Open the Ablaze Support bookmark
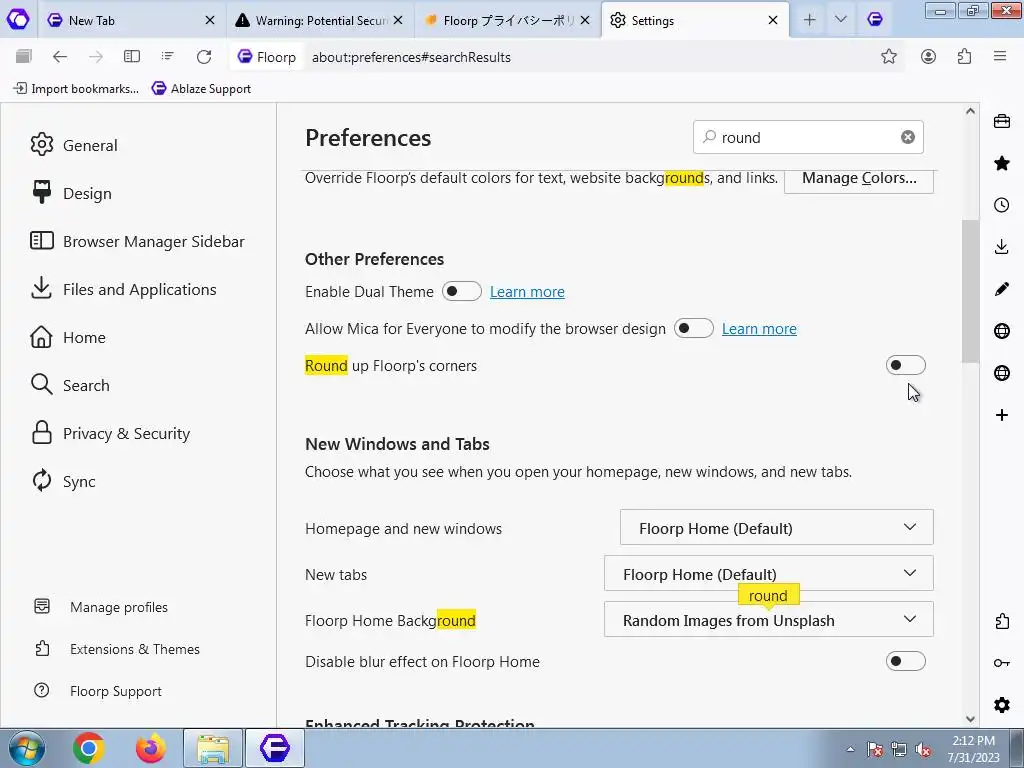This screenshot has height=768, width=1024. pos(201,89)
